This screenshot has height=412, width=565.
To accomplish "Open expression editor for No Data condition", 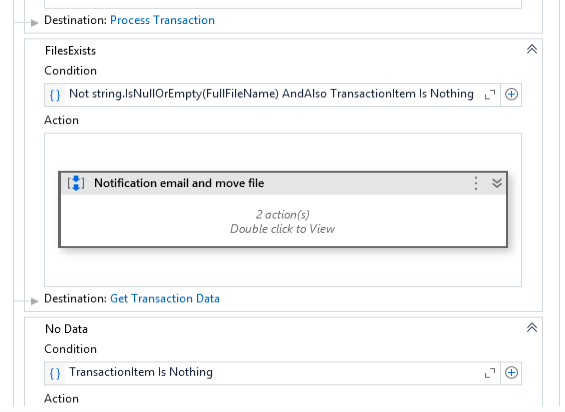I will 490,373.
